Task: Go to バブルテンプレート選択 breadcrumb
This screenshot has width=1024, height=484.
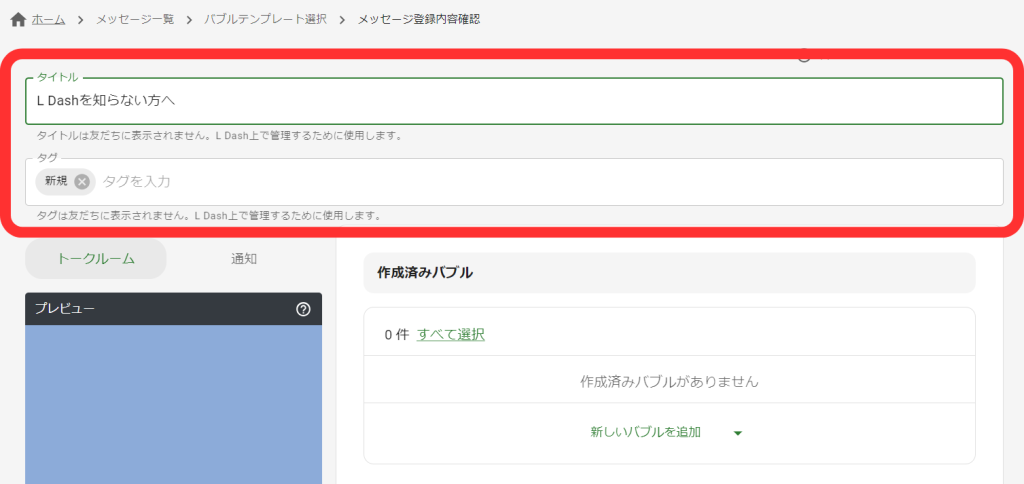Action: point(265,20)
